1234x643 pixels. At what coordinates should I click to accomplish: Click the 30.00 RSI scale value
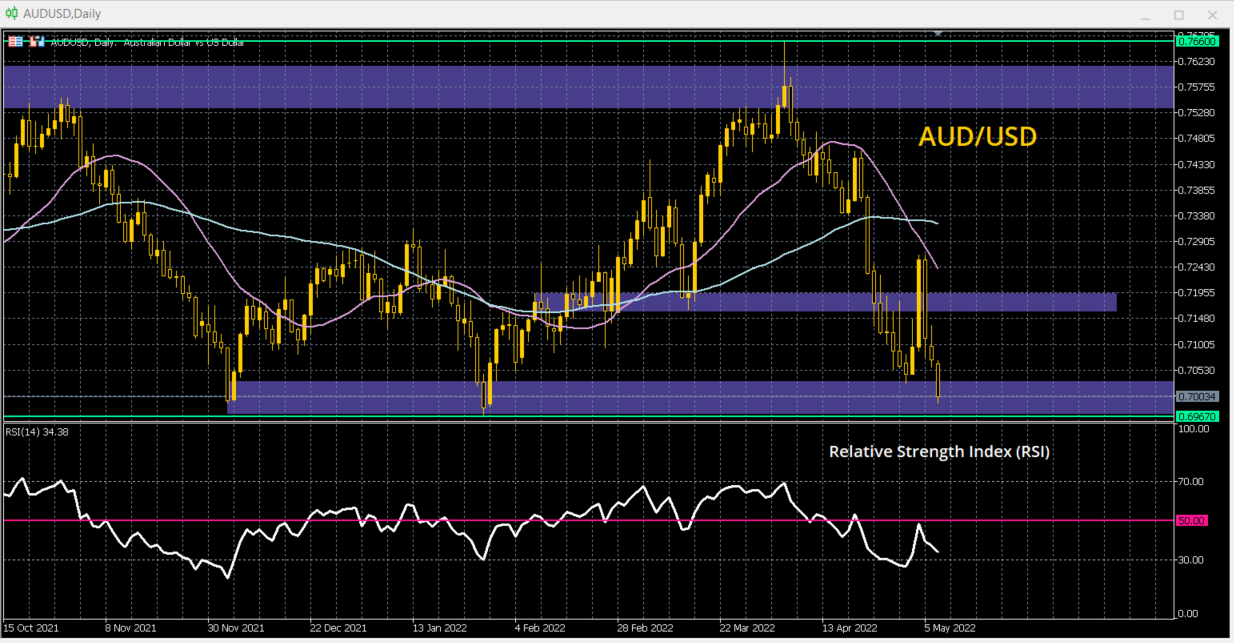1193,560
